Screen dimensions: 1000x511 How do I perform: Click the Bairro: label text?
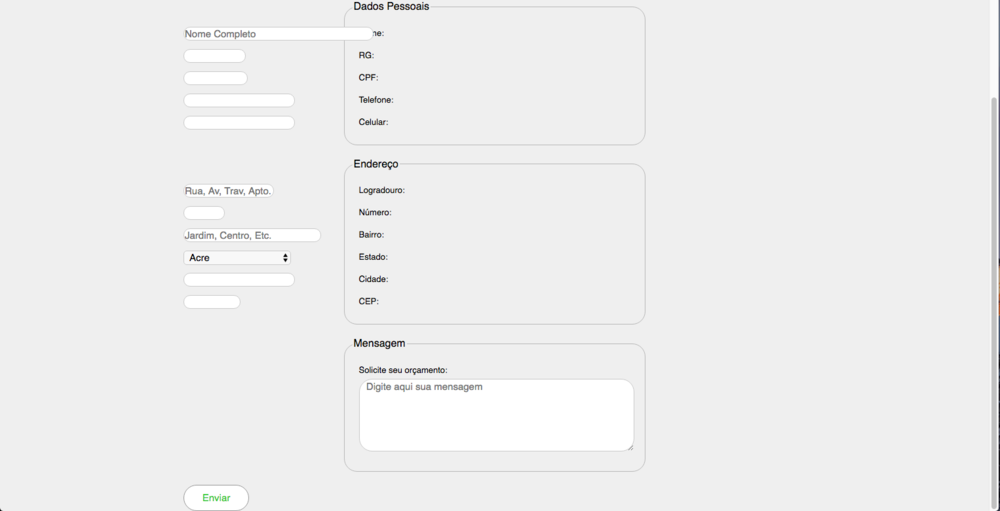pos(371,235)
